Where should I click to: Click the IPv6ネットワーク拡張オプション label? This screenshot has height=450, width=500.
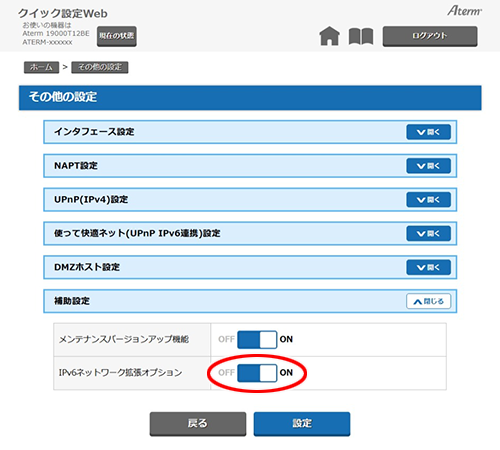(x=121, y=372)
